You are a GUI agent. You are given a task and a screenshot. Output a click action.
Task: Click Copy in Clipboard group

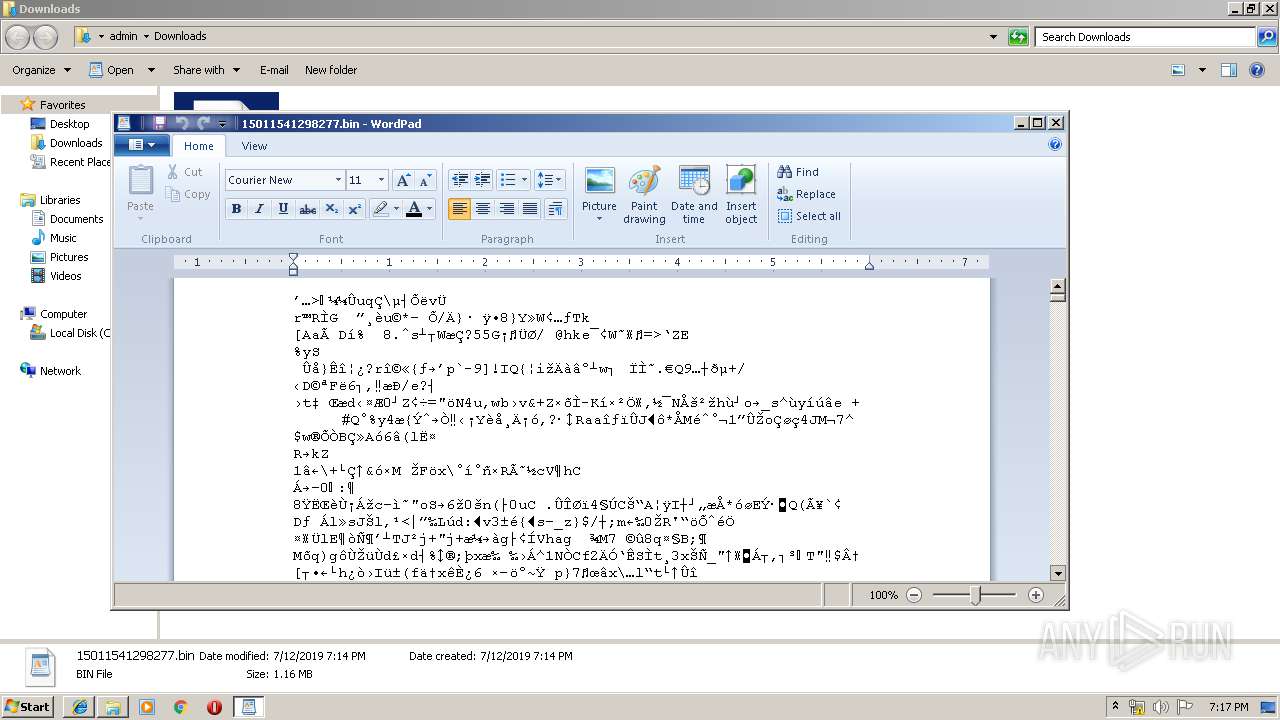click(x=188, y=194)
